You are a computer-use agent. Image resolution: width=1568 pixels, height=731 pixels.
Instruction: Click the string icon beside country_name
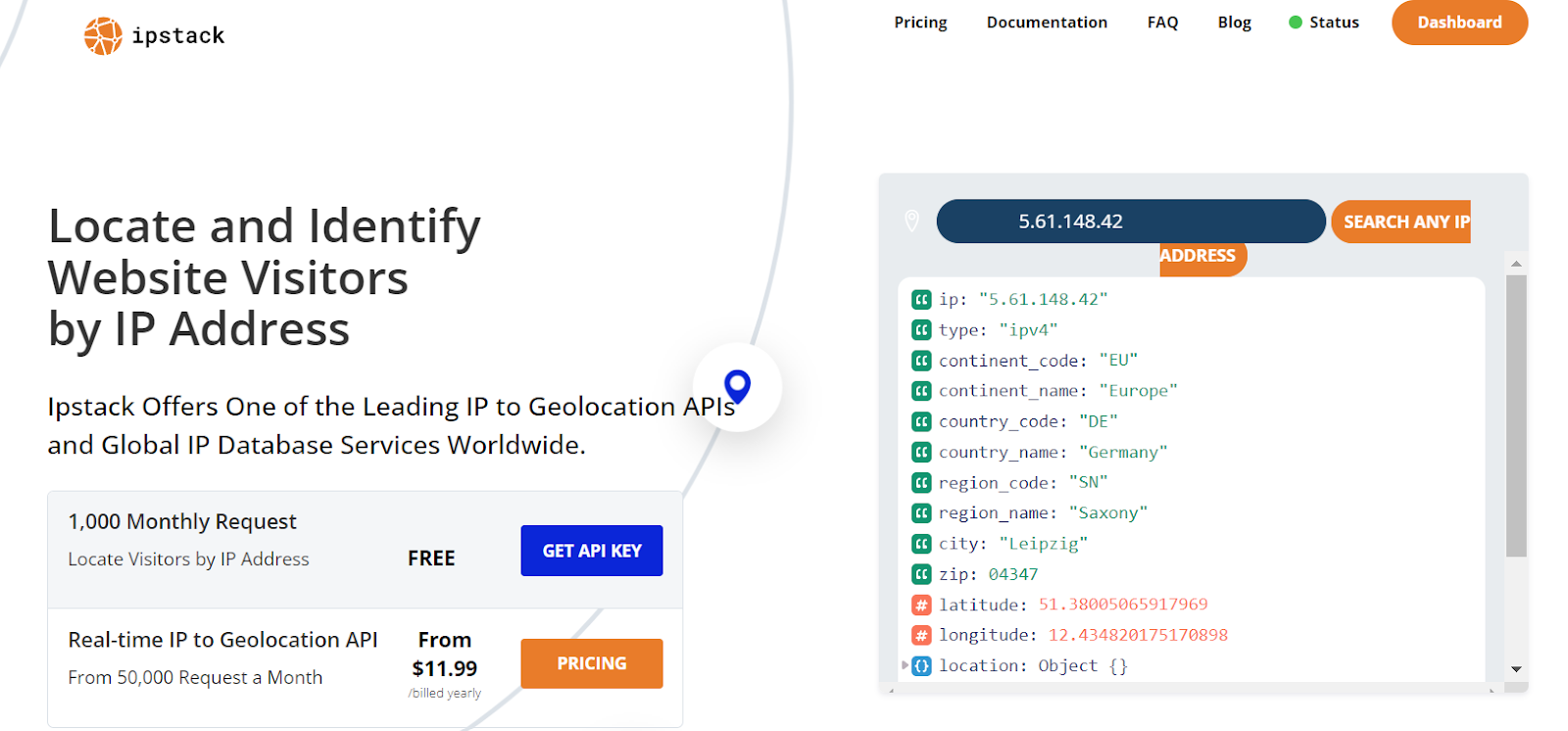point(921,452)
